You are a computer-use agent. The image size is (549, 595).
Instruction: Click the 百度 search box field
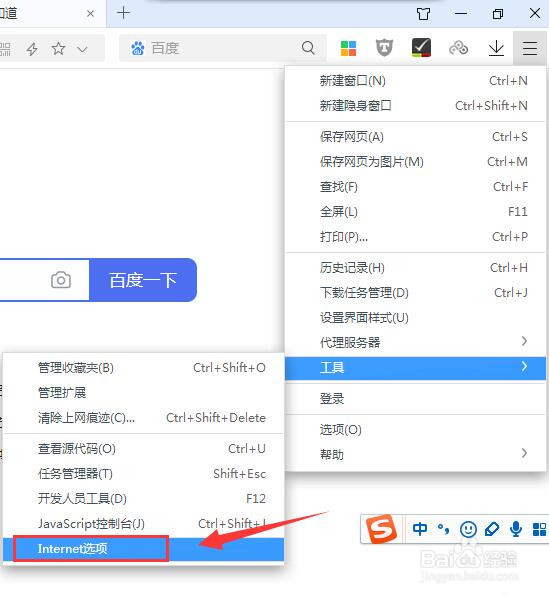[x=222, y=48]
